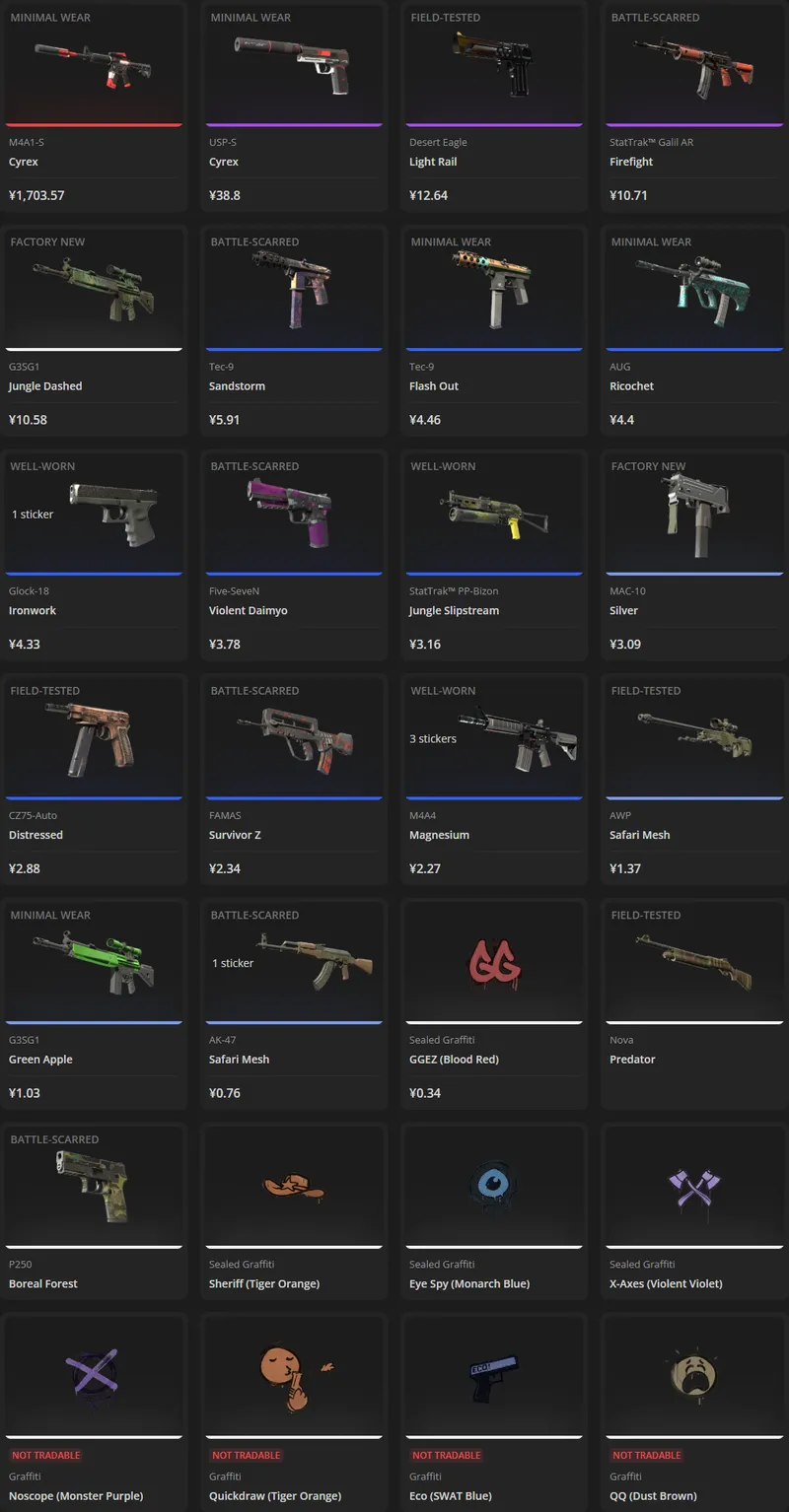789x1512 pixels.
Task: Select the QQ Dust Brown crying graffiti
Action: pos(694,1370)
